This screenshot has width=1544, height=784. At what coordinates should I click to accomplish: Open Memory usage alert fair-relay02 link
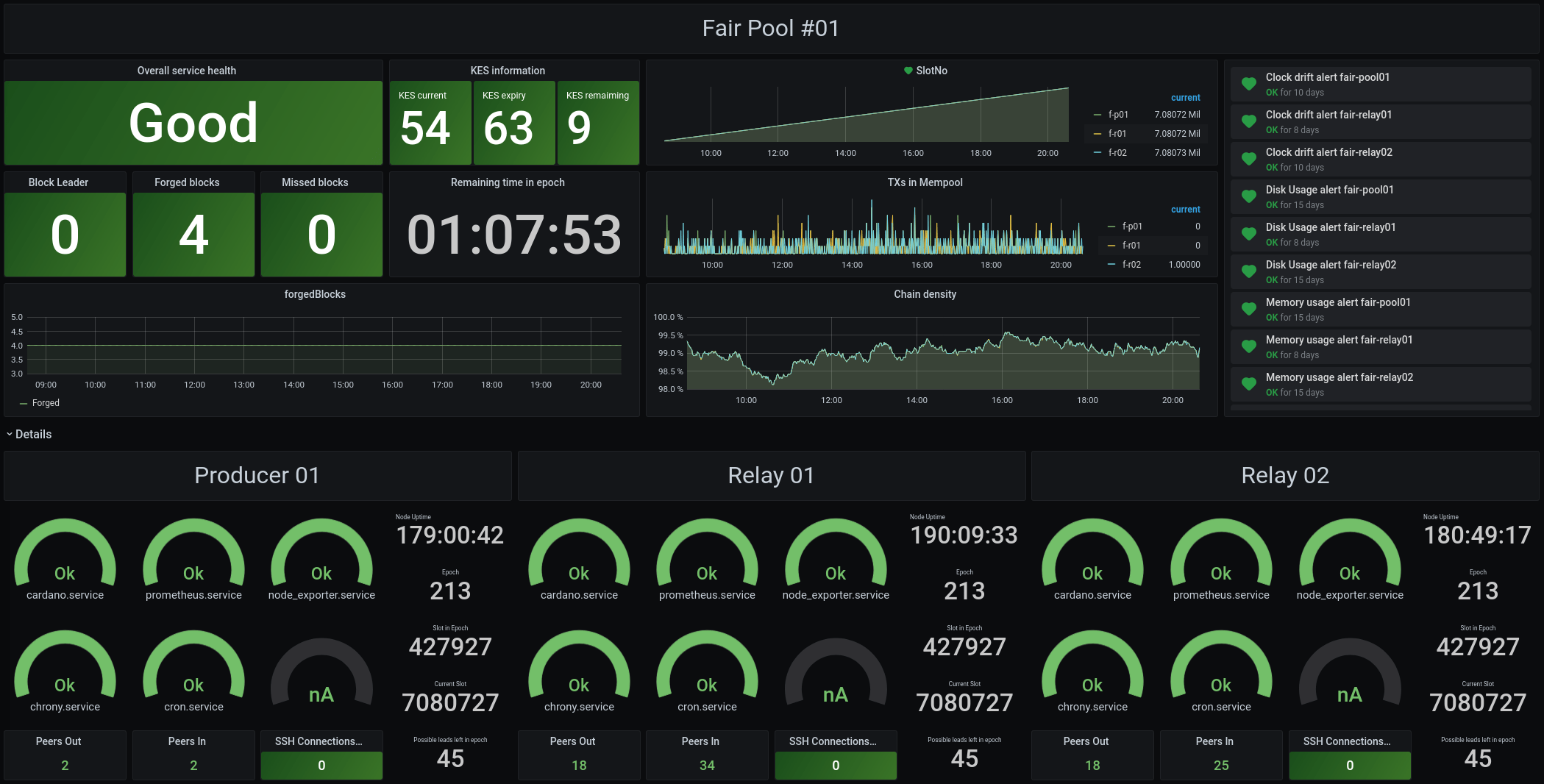(1339, 377)
